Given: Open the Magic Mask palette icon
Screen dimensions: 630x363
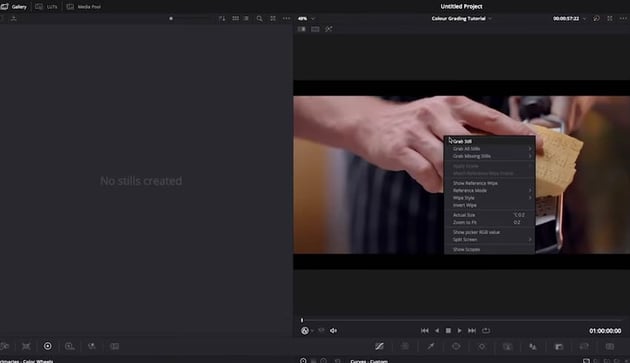Looking at the screenshot, I should click(507, 346).
